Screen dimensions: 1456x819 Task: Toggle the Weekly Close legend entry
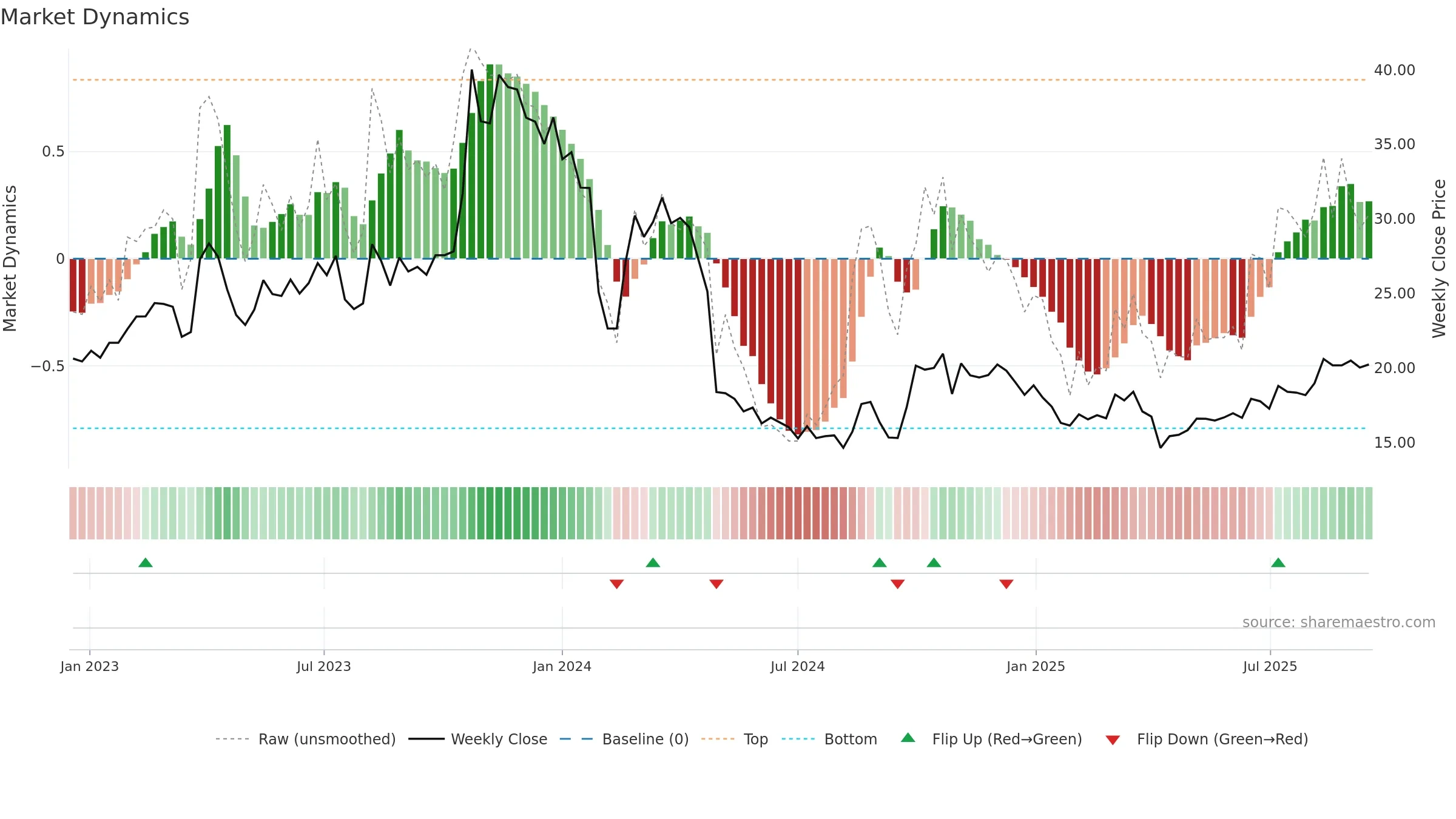click(x=478, y=739)
